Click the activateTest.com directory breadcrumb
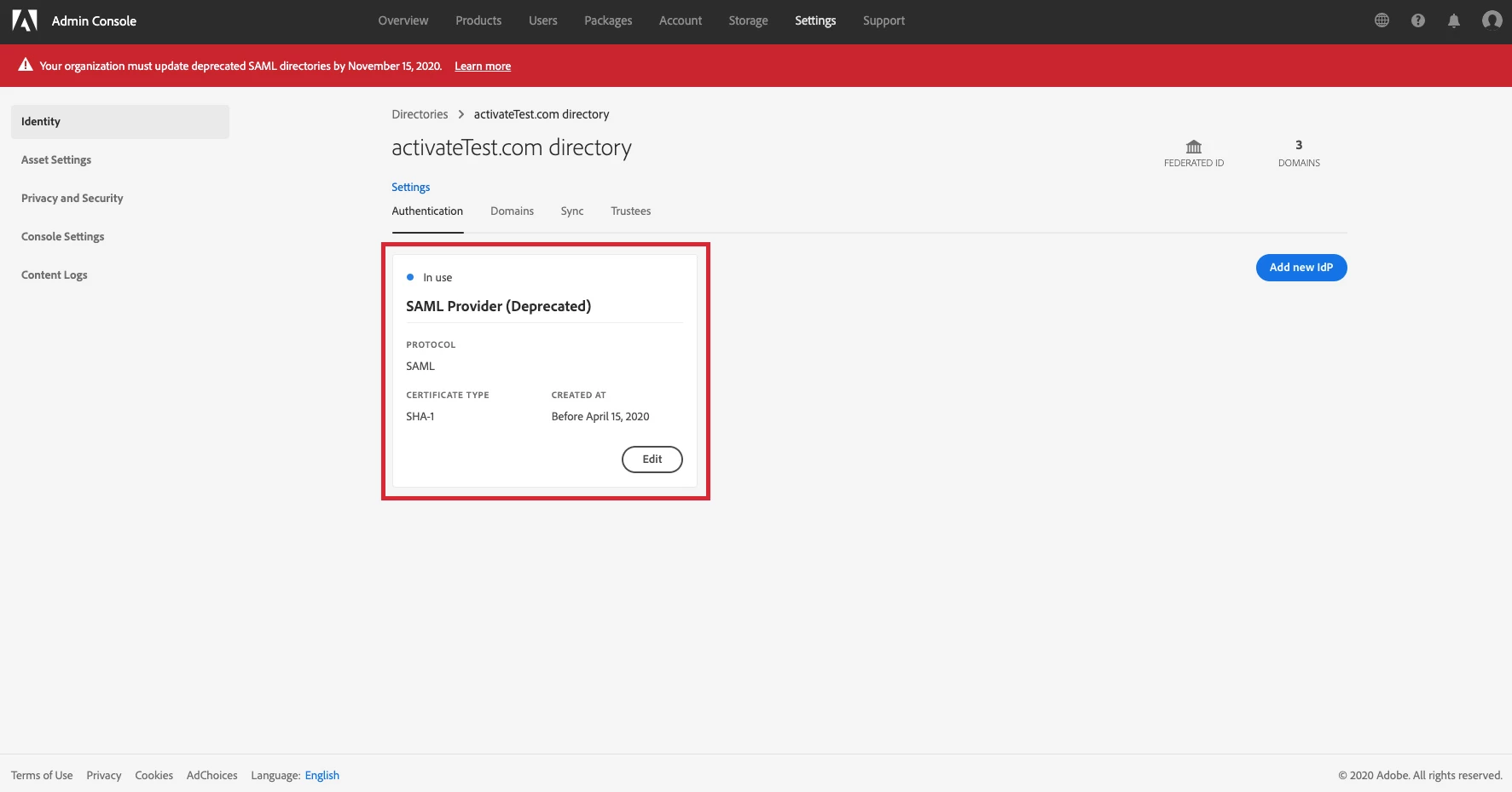This screenshot has width=1512, height=792. [542, 114]
